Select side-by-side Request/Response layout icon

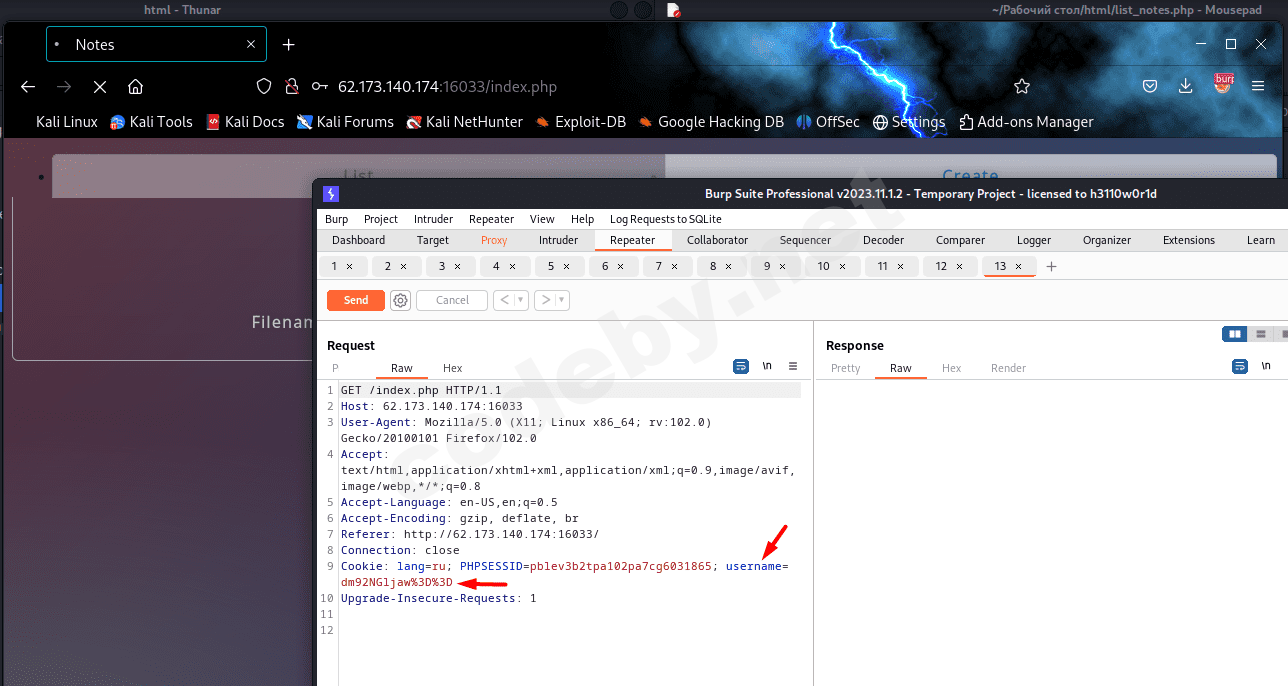click(x=1234, y=333)
